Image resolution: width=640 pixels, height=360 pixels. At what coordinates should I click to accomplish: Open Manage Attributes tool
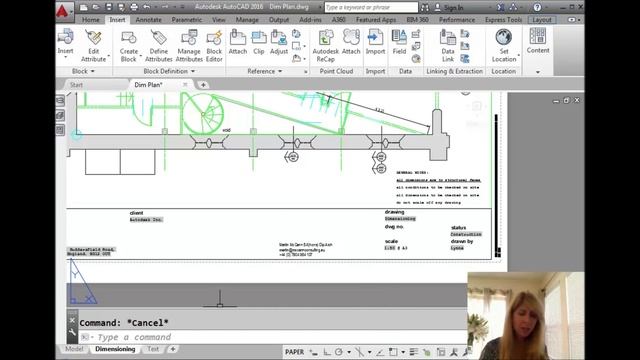coord(189,46)
